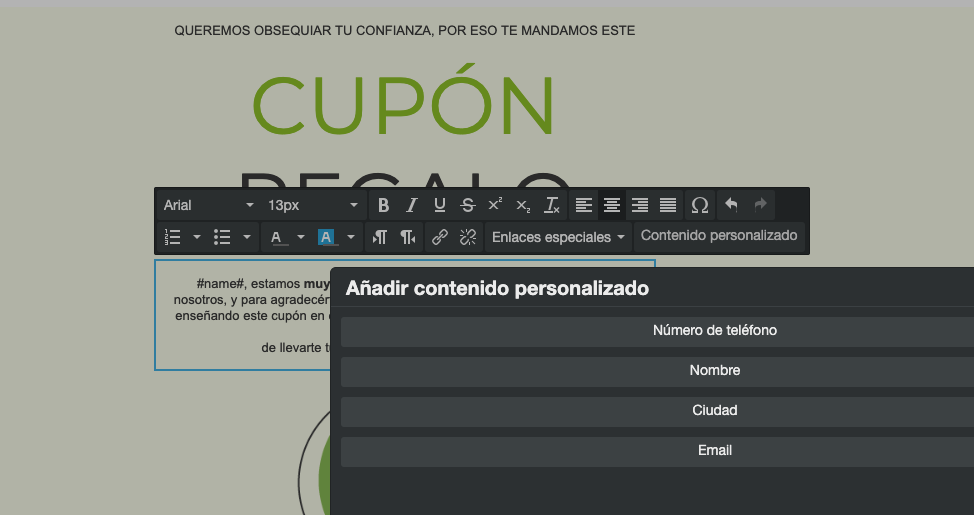Insert a hyperlink with link icon
The height and width of the screenshot is (515, 974).
pos(439,237)
